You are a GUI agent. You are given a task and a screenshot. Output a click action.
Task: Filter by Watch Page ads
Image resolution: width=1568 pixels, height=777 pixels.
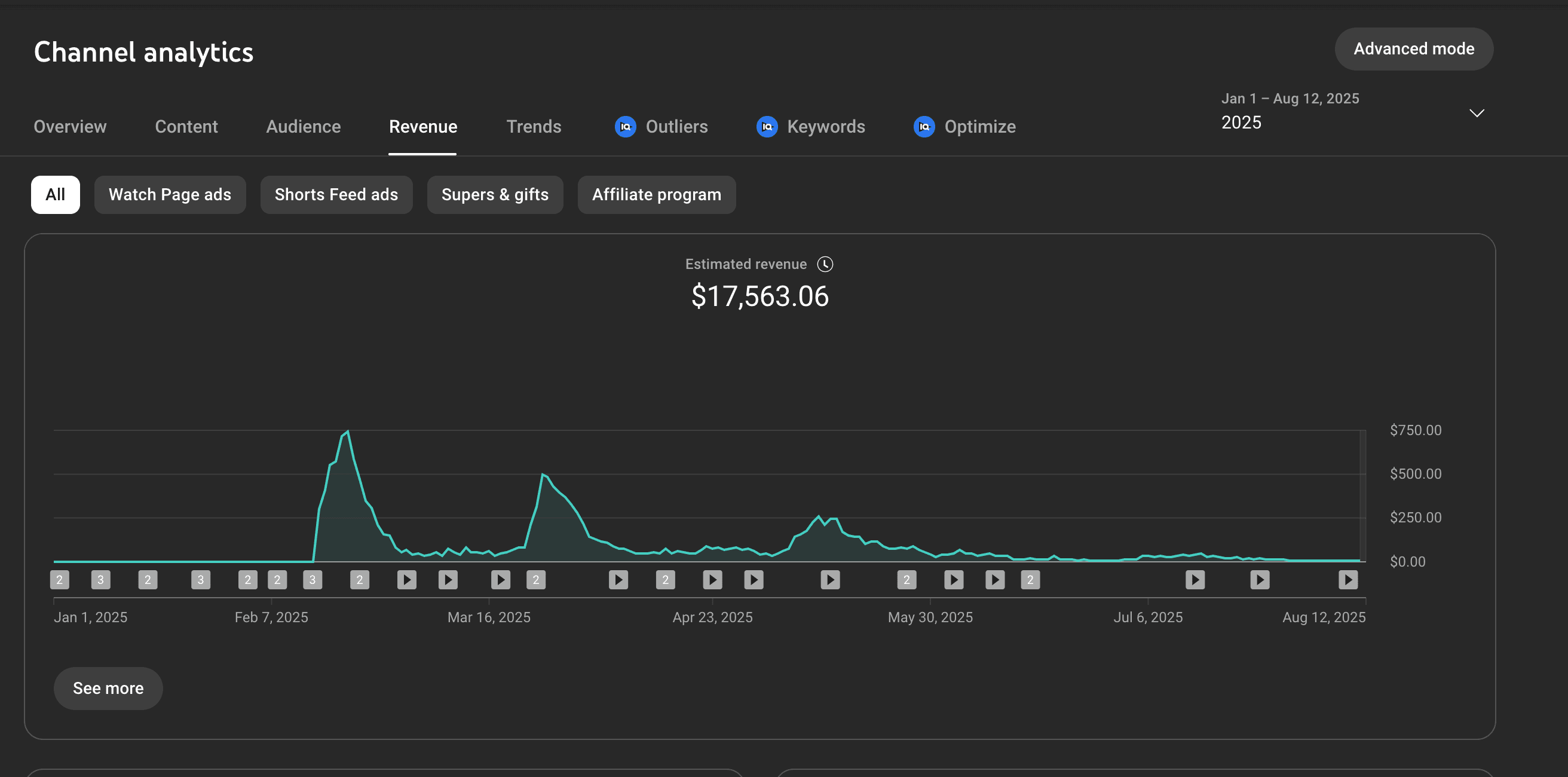click(170, 195)
